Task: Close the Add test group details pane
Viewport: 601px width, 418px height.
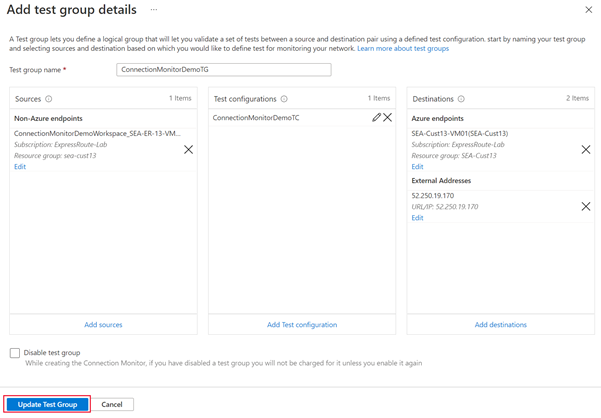Action: 587,10
